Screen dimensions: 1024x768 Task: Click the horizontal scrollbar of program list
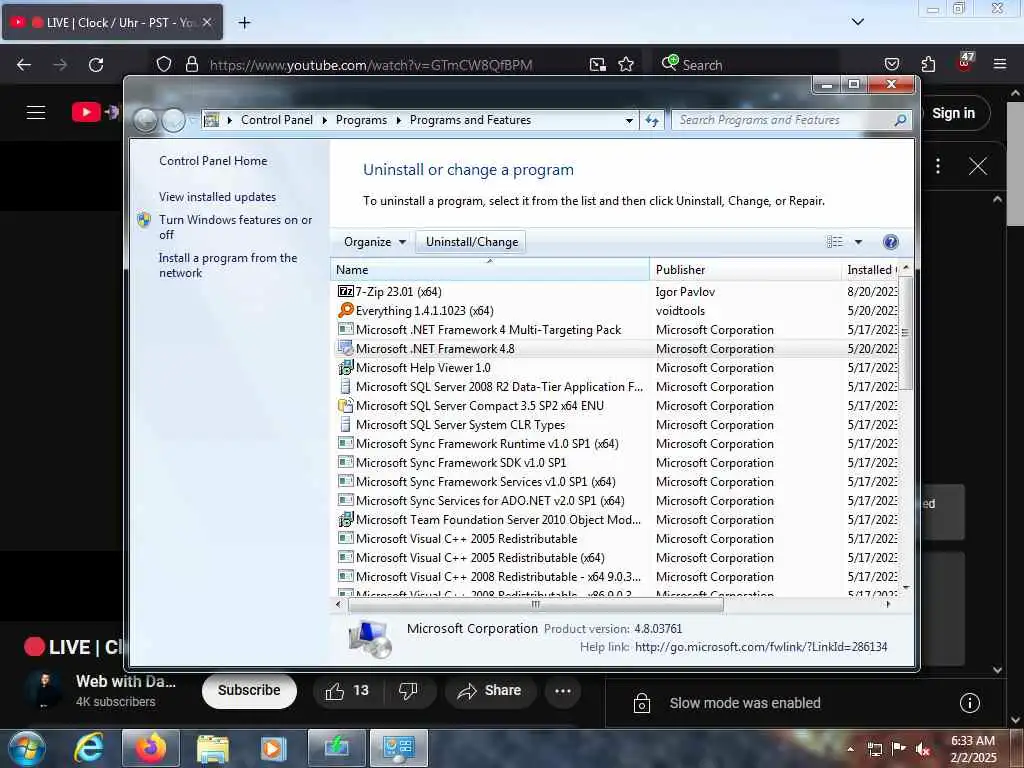tap(536, 605)
